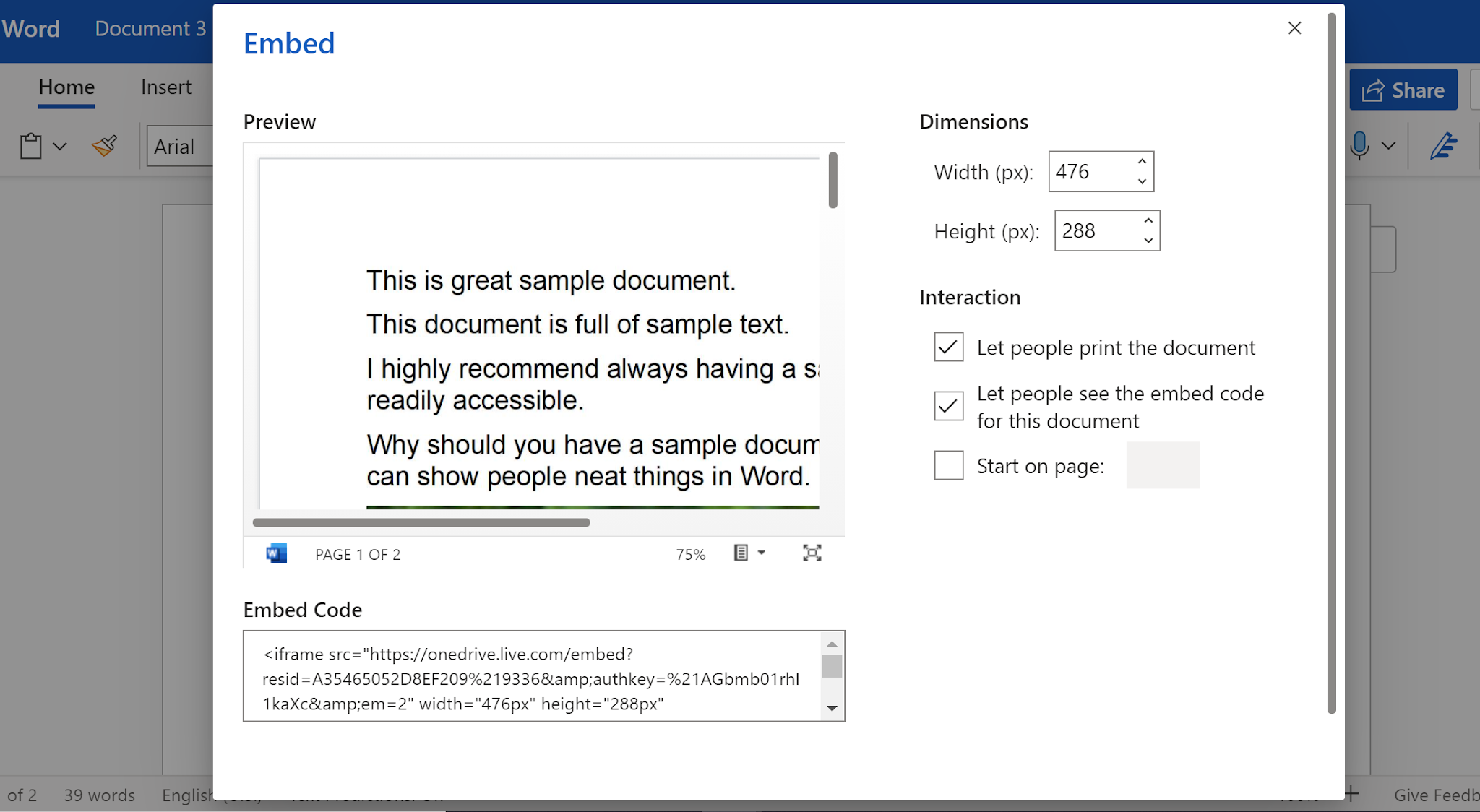The height and width of the screenshot is (812, 1480).
Task: Select the Format Painter icon
Action: [x=104, y=145]
